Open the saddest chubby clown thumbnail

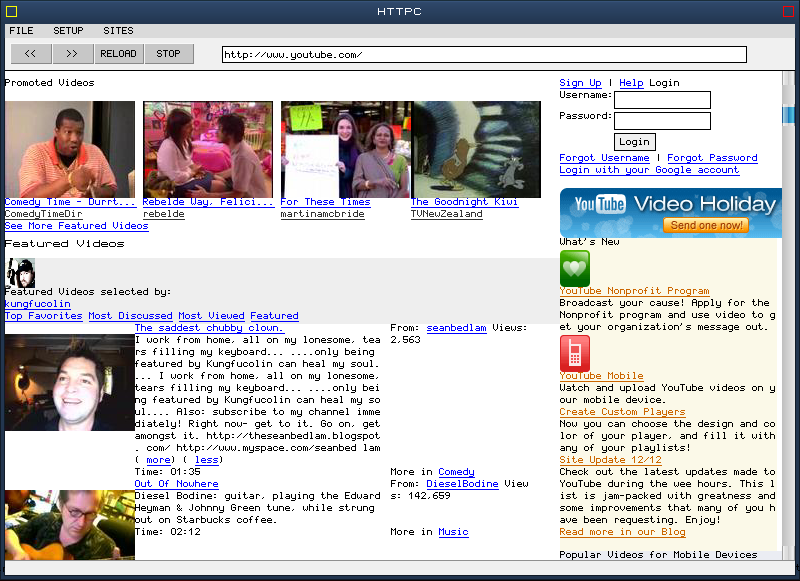click(70, 383)
